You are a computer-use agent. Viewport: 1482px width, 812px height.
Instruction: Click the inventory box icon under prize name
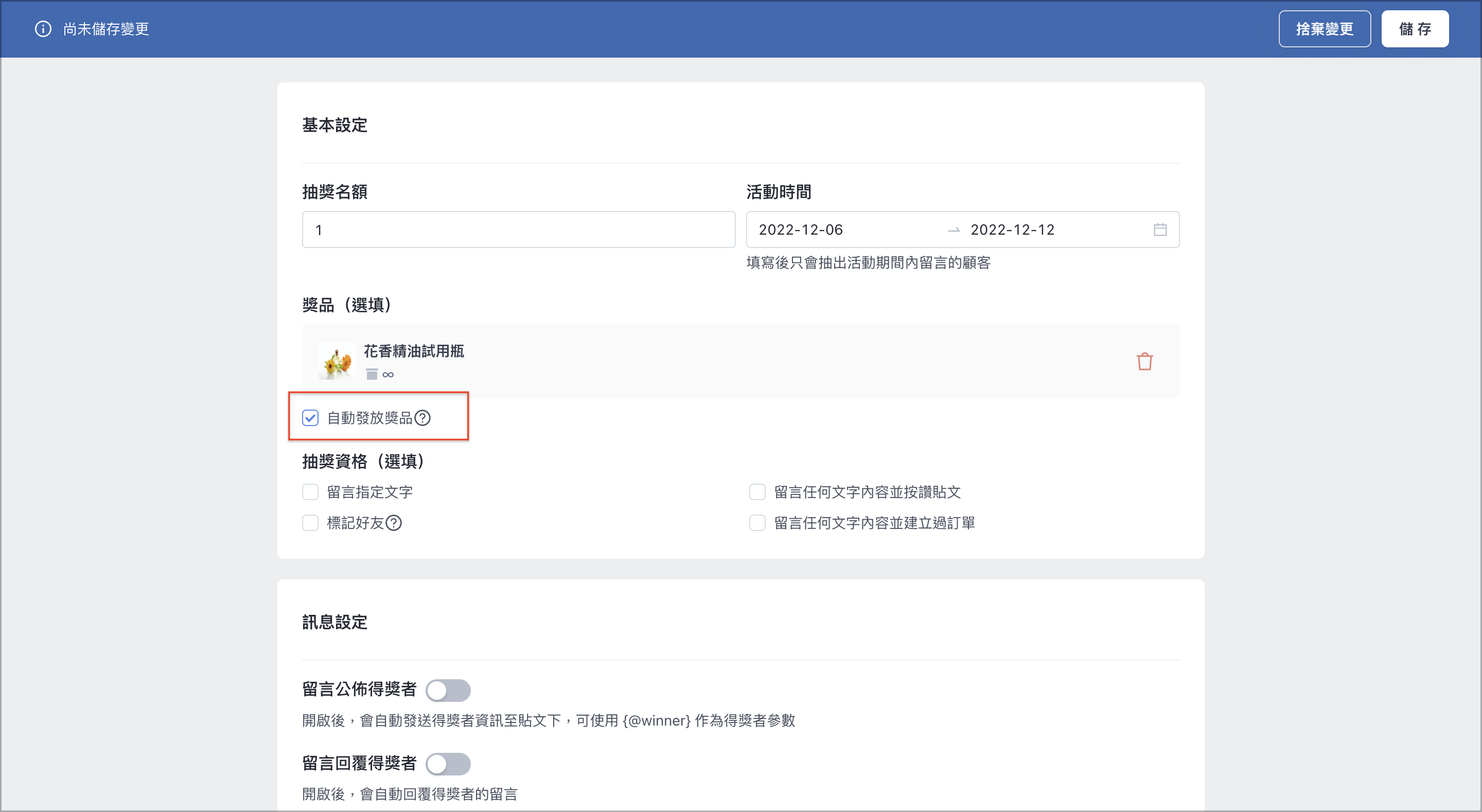pyautogui.click(x=372, y=374)
